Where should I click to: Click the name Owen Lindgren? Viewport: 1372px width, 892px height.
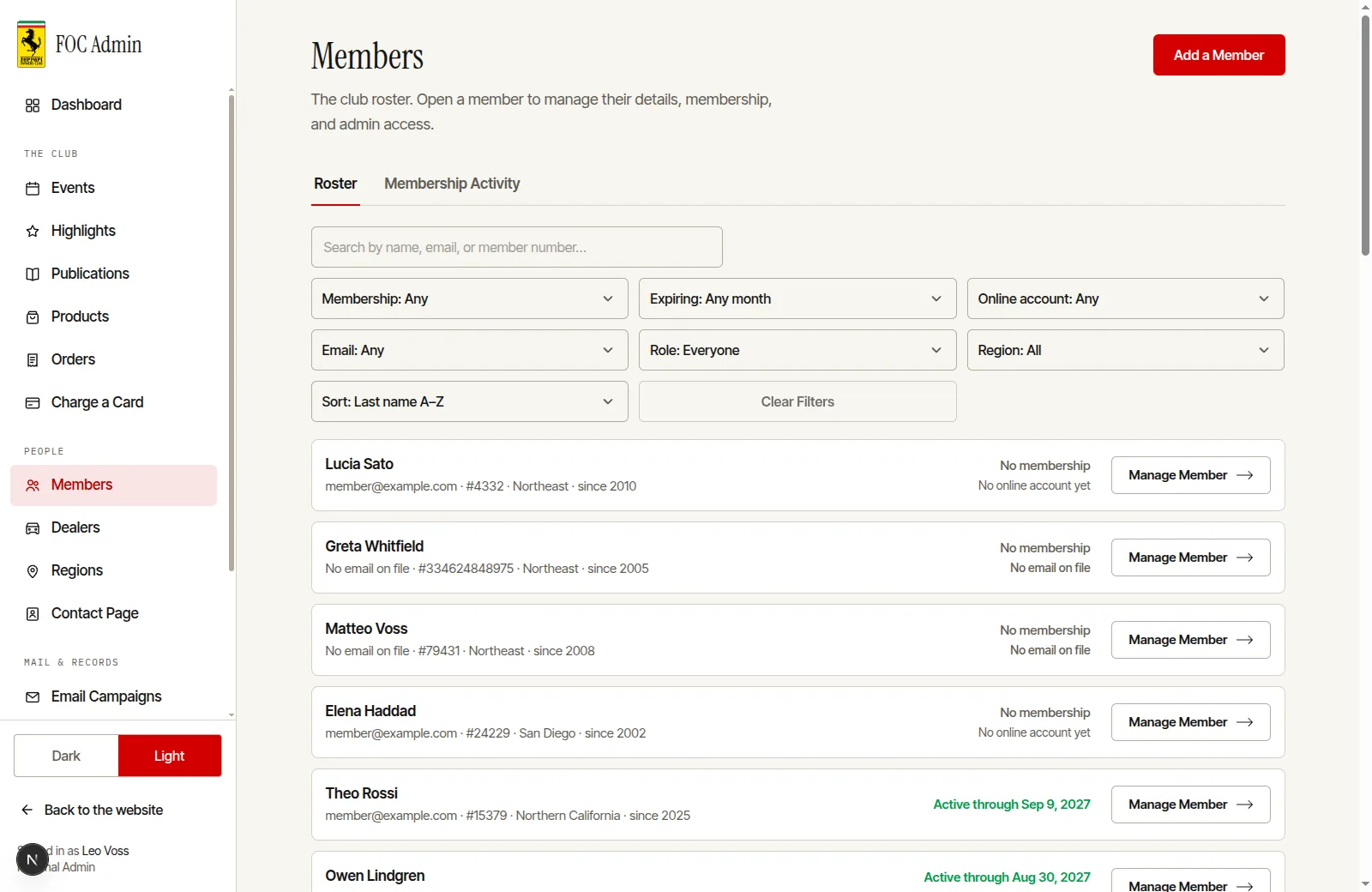click(x=375, y=876)
